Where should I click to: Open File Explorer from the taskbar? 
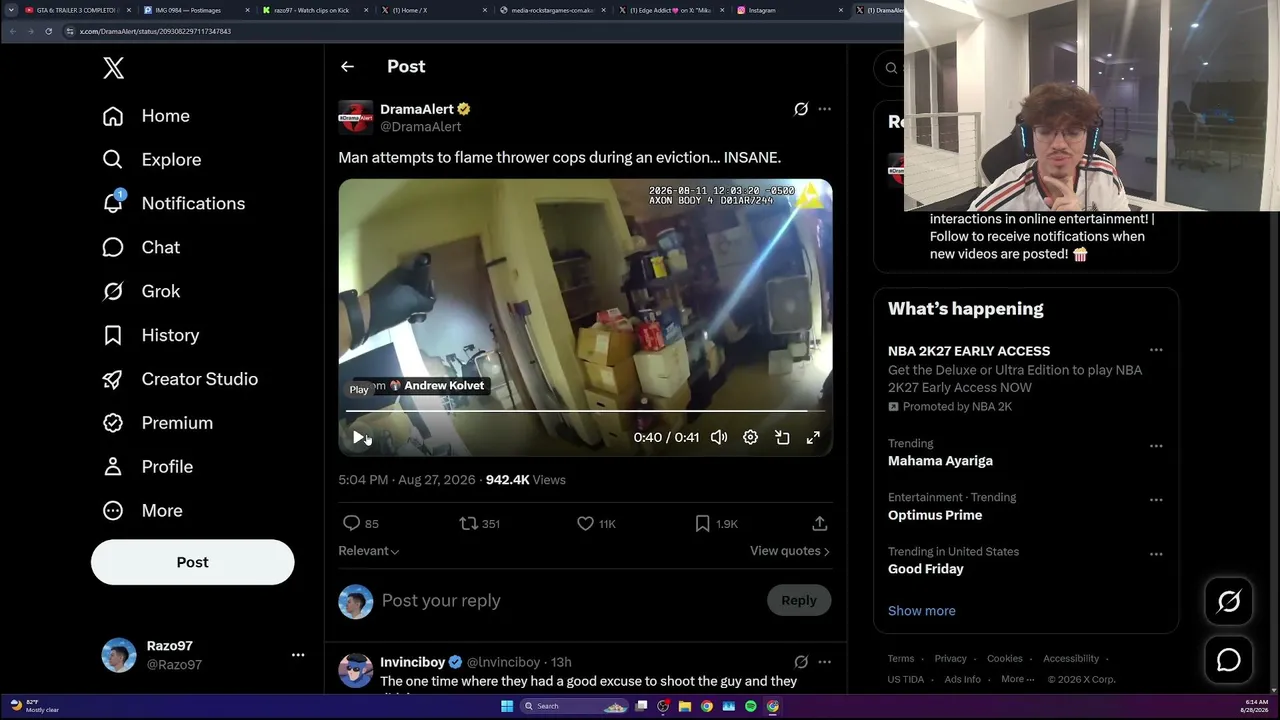pyautogui.click(x=685, y=706)
